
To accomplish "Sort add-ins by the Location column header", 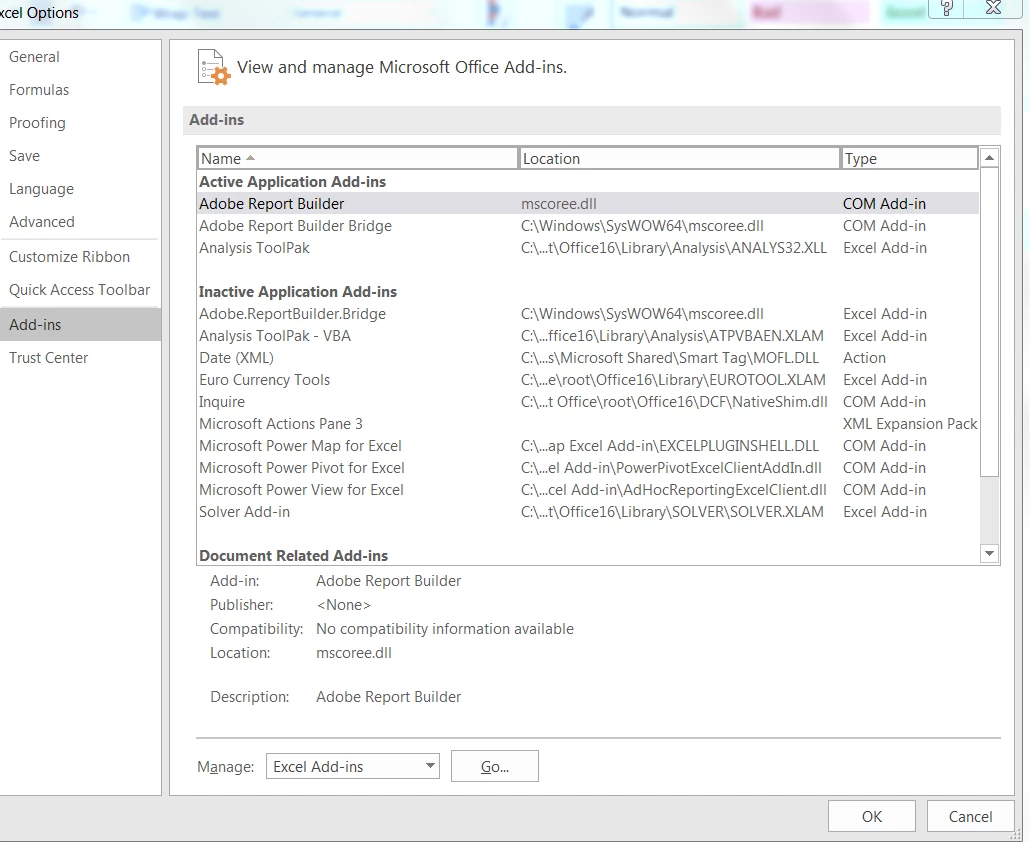I will tap(680, 158).
